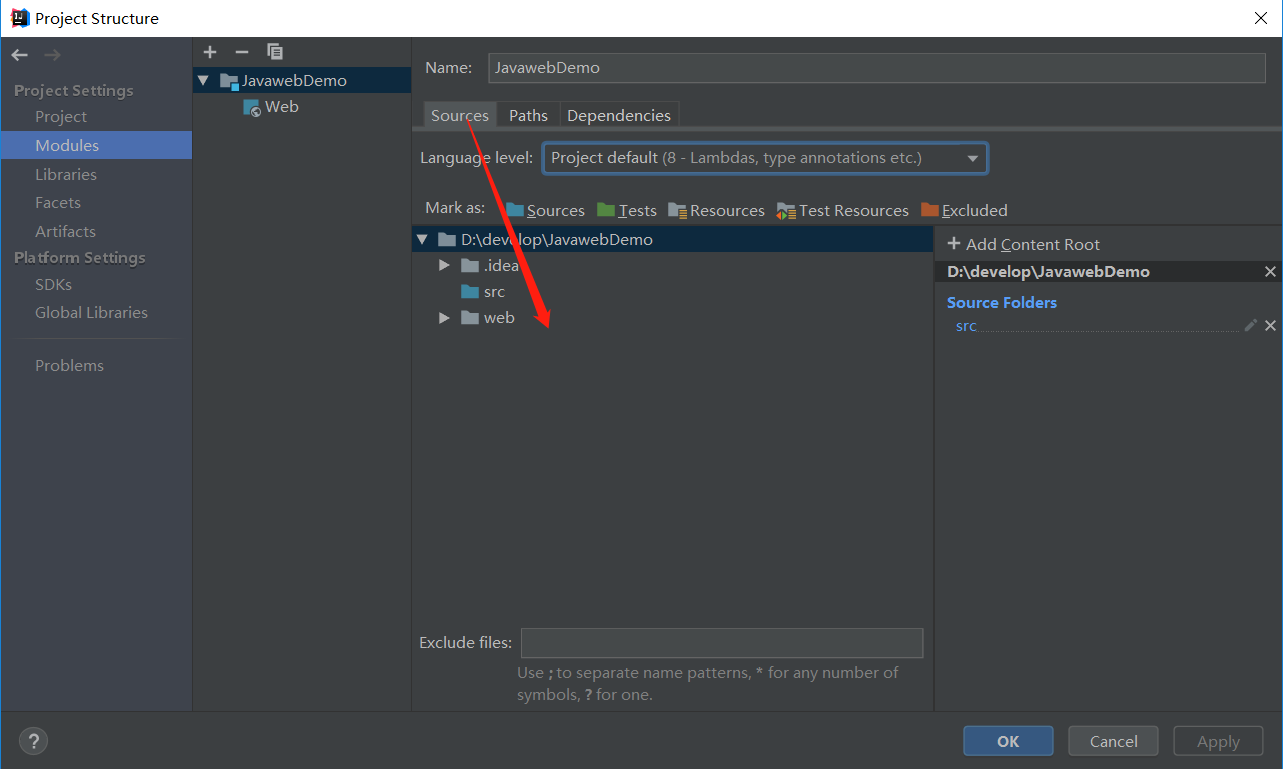Remove D:\develop\JavawebDemo content root
This screenshot has height=769, width=1283.
pyautogui.click(x=1270, y=272)
